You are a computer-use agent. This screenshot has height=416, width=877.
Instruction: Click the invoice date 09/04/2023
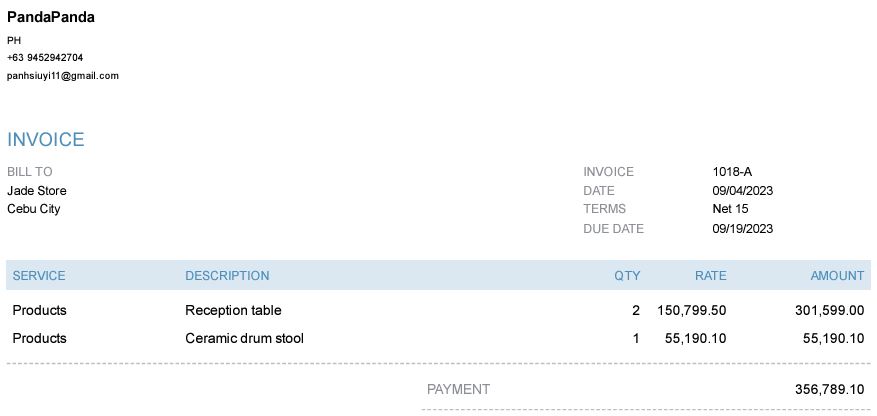tap(743, 191)
